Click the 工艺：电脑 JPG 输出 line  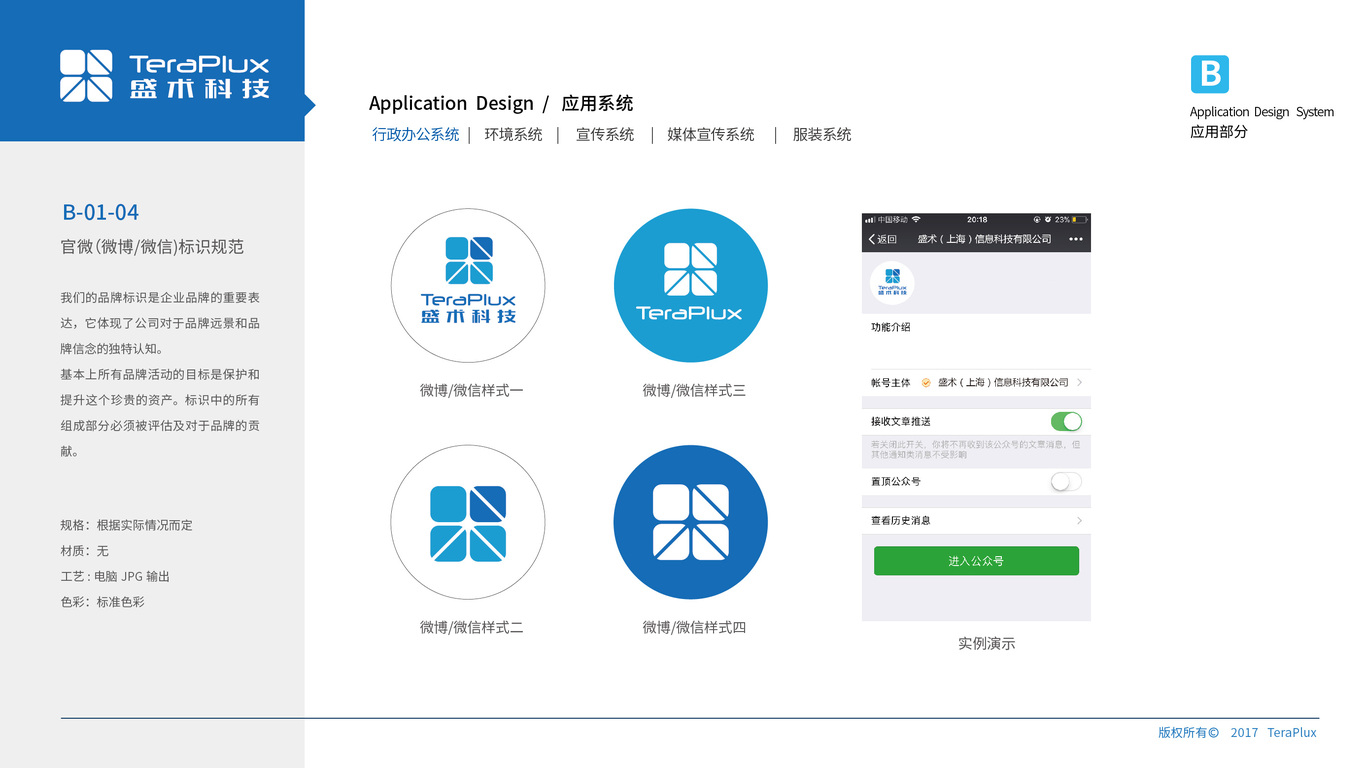115,577
